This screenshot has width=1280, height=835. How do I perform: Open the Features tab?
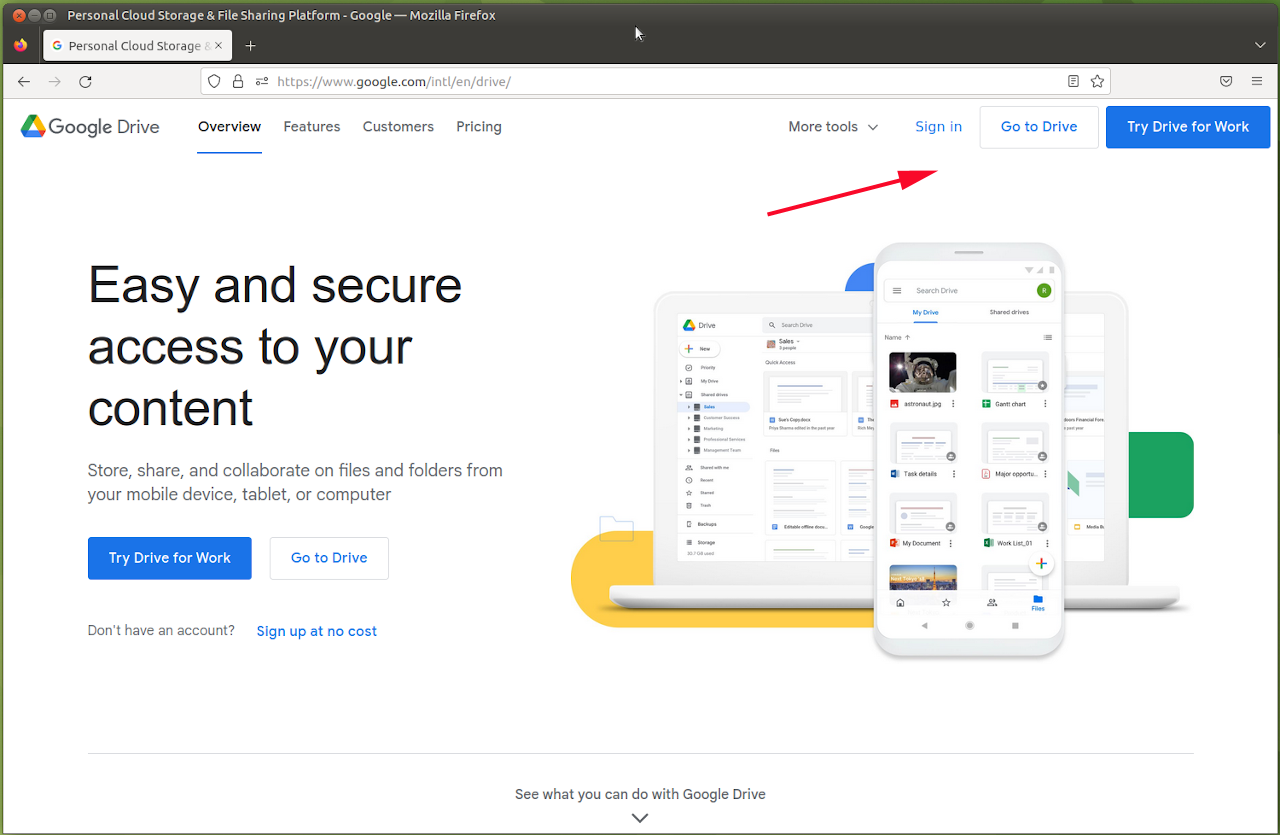312,127
